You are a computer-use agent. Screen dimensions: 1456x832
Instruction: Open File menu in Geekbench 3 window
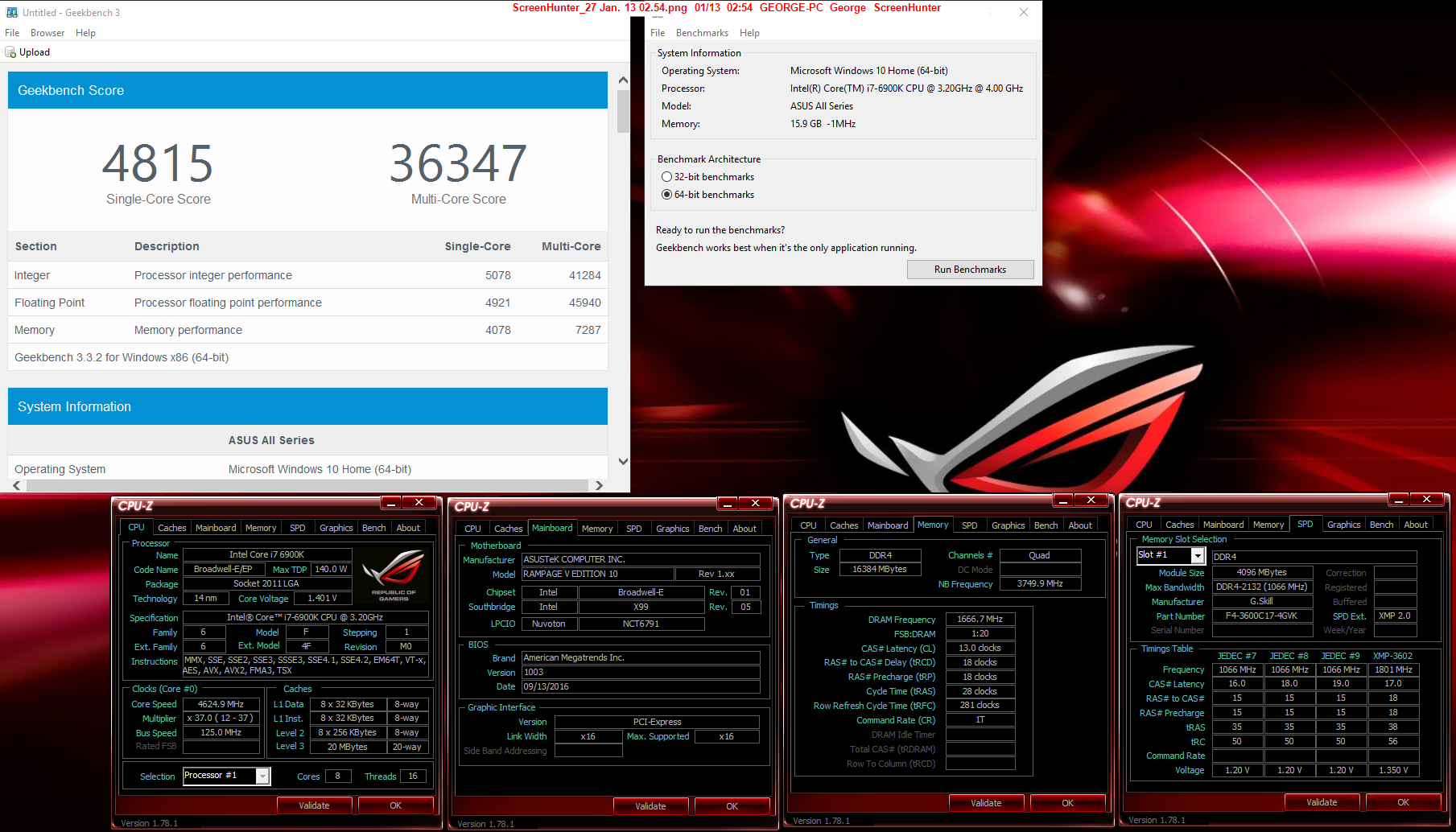click(x=12, y=33)
